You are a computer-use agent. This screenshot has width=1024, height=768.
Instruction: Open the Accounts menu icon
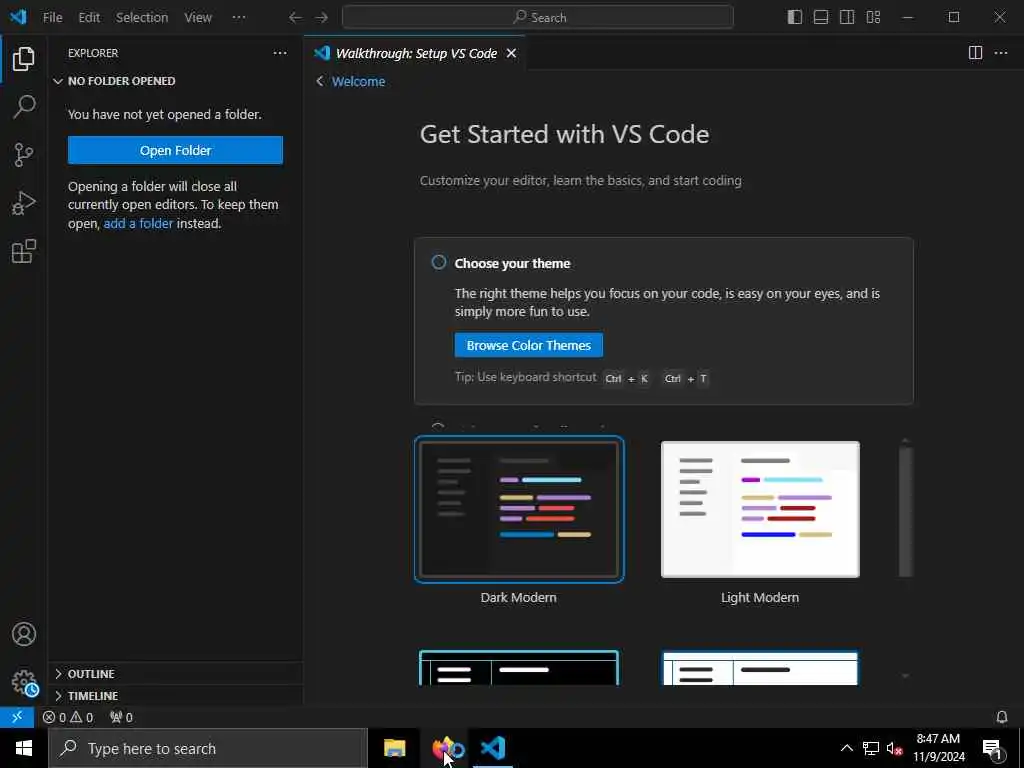(24, 634)
